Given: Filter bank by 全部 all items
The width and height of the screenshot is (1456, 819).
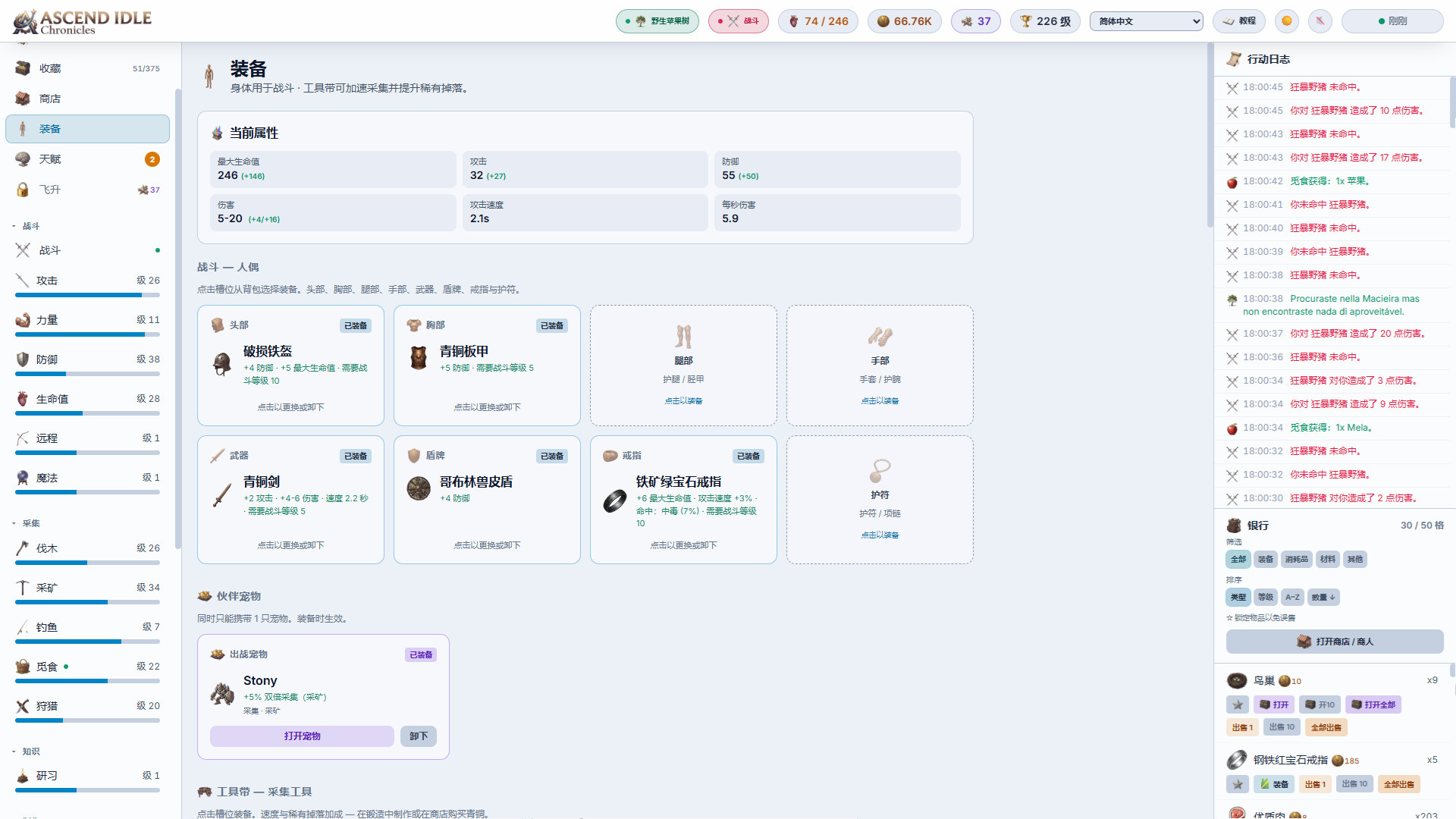Looking at the screenshot, I should [x=1238, y=559].
